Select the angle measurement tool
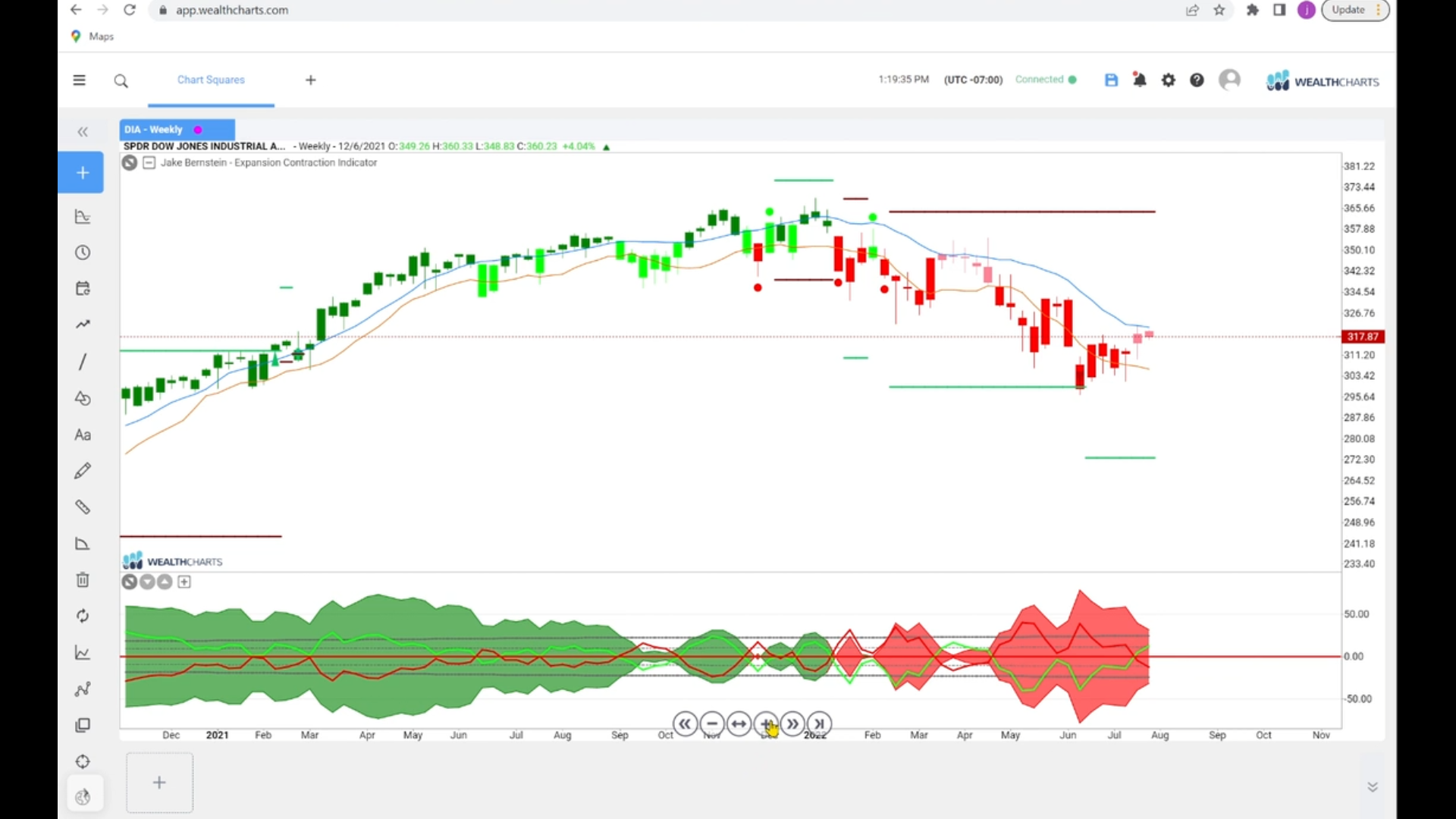1456x819 pixels. 83,544
